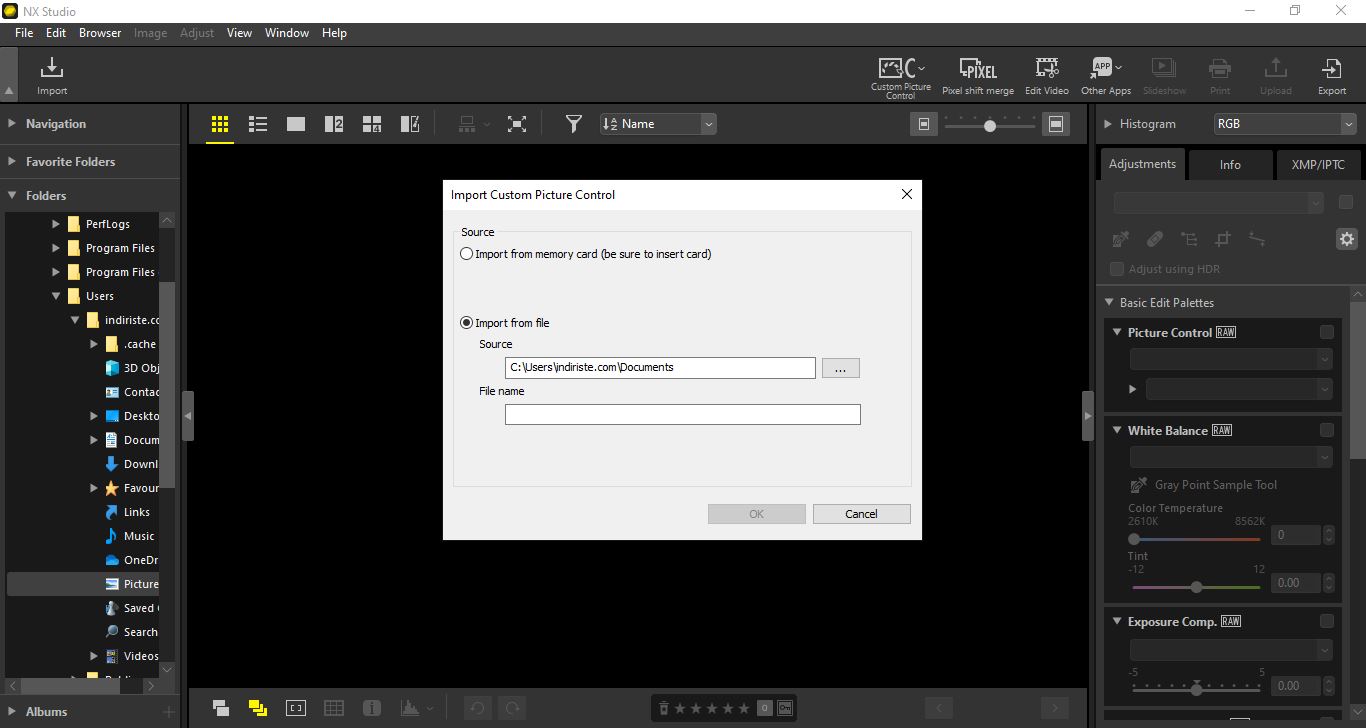Screen dimensions: 1366x728
Task: Open the Name sort order dropdown
Action: pyautogui.click(x=658, y=124)
